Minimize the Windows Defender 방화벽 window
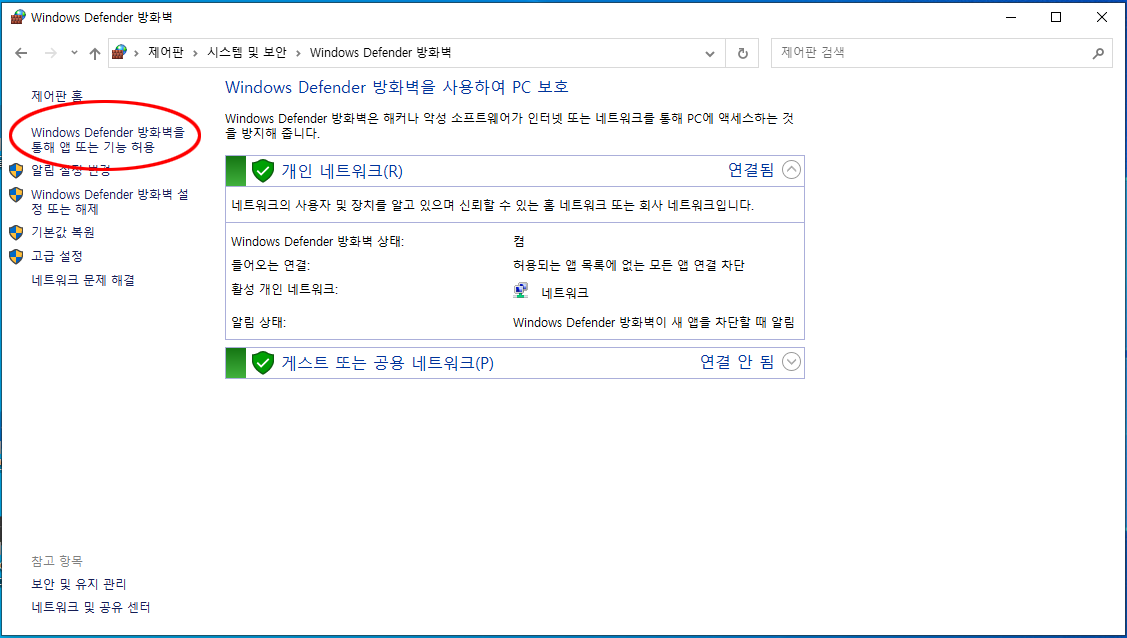 coord(1011,17)
